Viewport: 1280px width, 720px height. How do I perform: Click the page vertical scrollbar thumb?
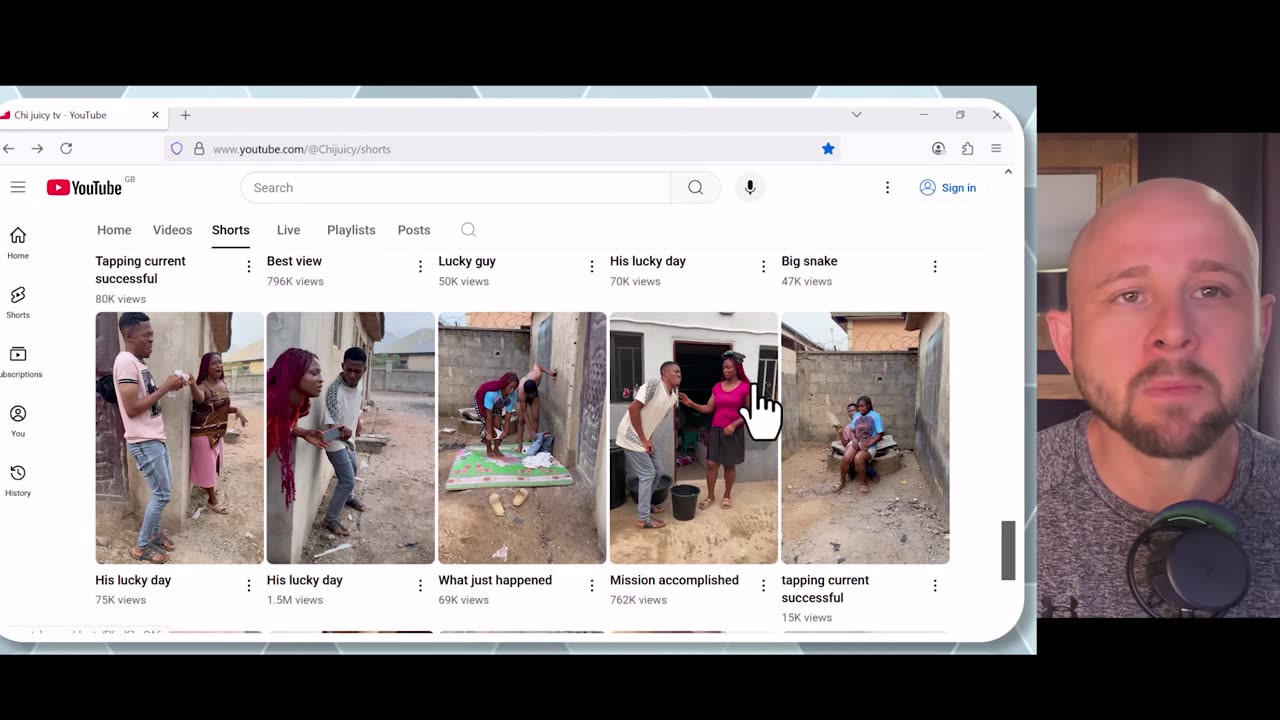1008,550
